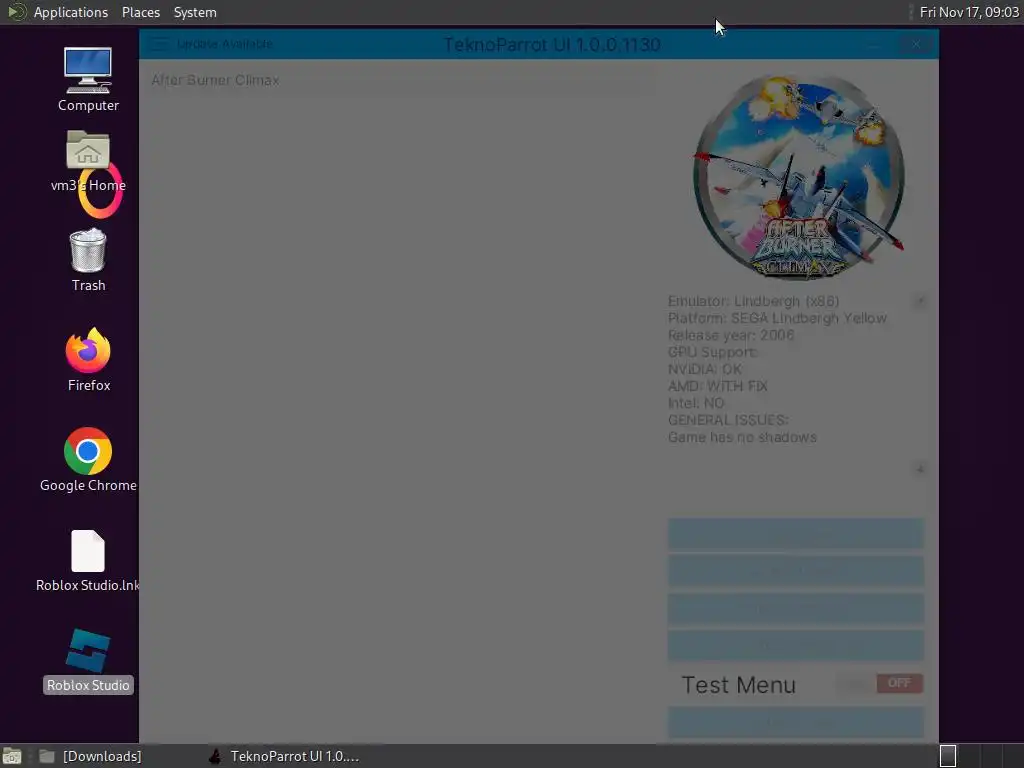The image size is (1024, 768).
Task: Click the Release year: 2006 text
Action: click(x=731, y=335)
